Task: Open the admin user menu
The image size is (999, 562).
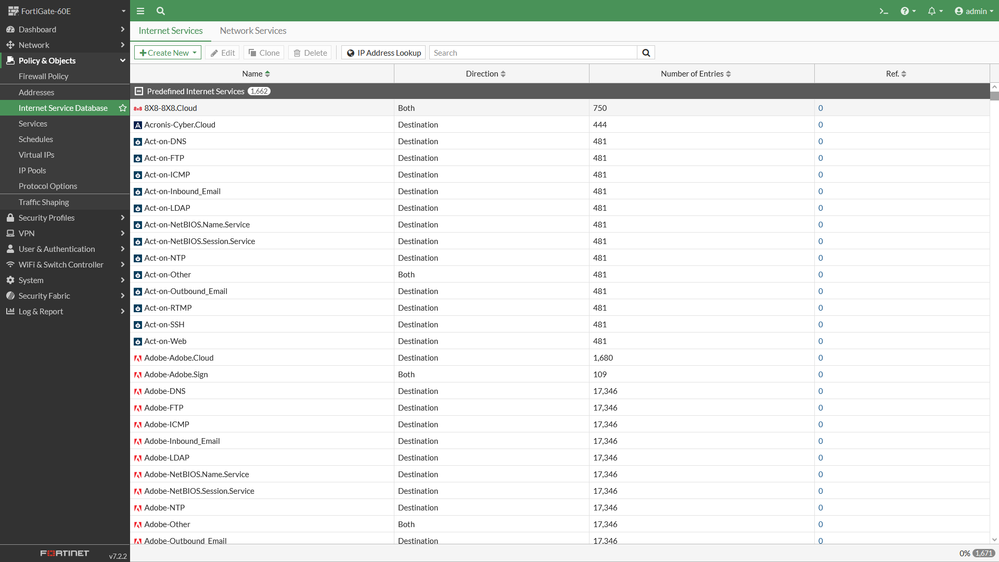Action: tap(974, 11)
